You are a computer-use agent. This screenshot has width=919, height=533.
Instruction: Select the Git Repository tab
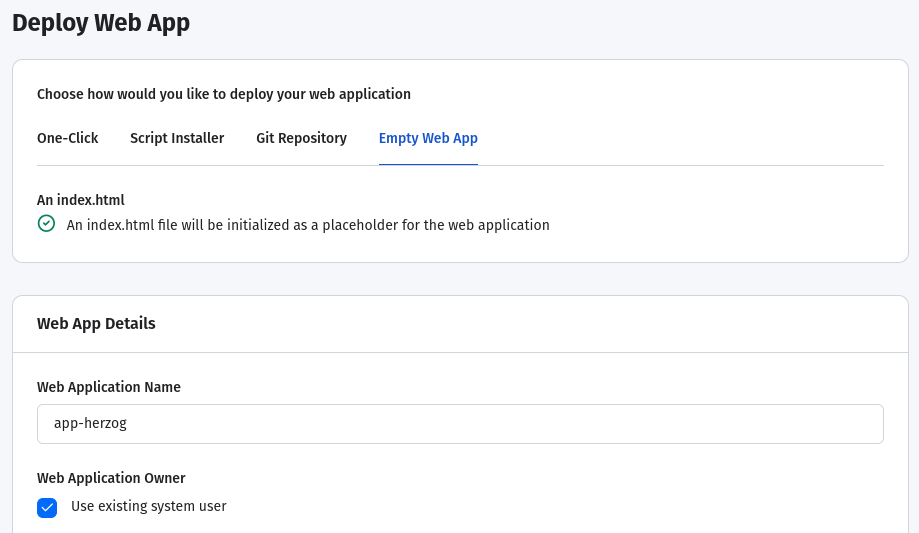301,138
